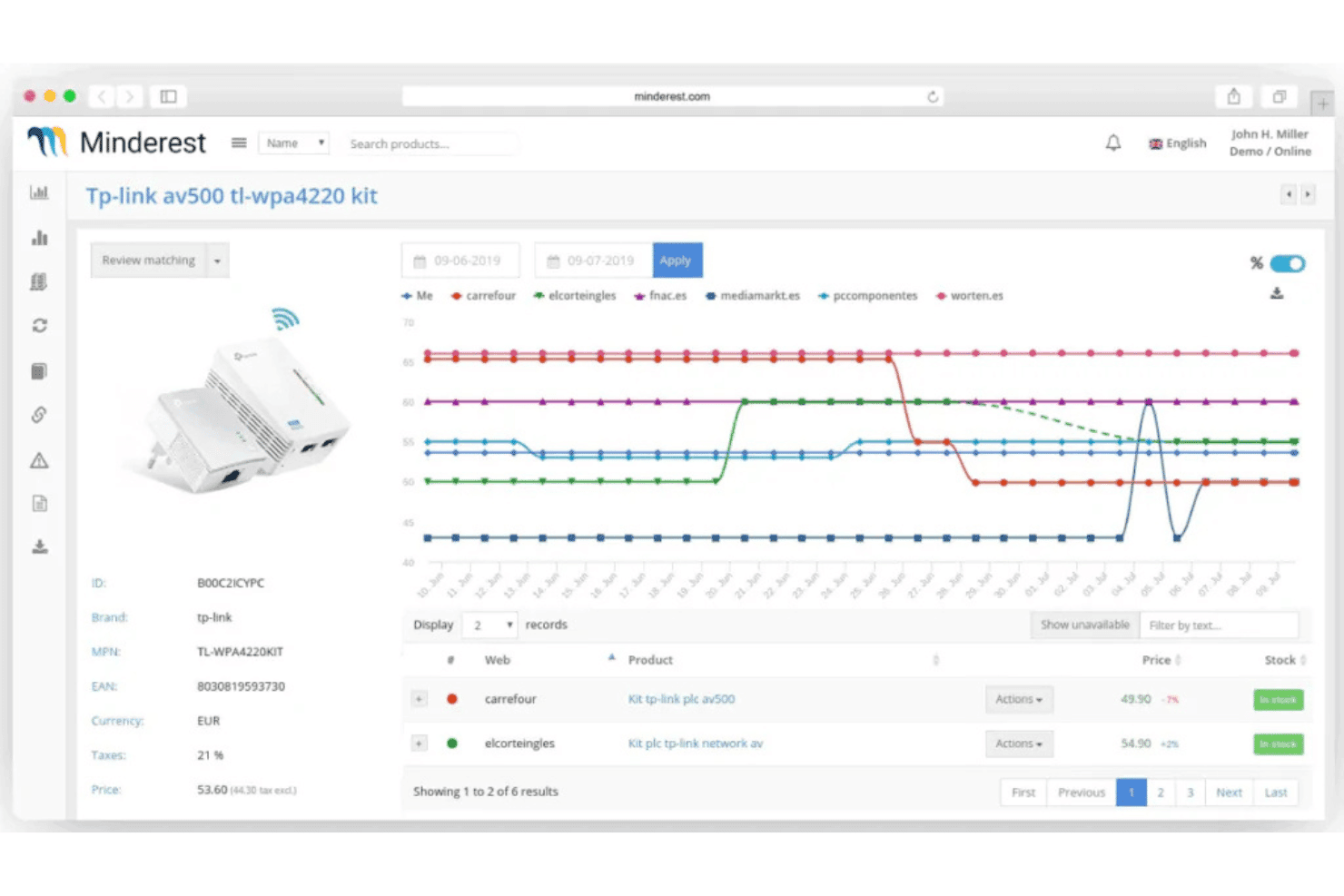Screen dimensions: 1344x896
Task: Click the Apply date range button
Action: tap(676, 261)
